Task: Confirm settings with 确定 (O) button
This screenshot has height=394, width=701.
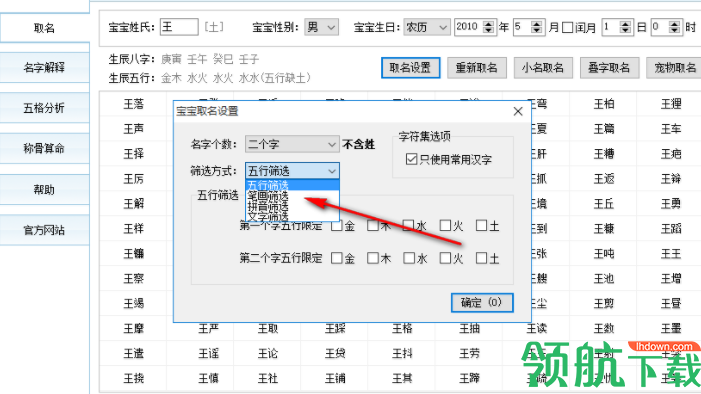Action: coord(482,303)
